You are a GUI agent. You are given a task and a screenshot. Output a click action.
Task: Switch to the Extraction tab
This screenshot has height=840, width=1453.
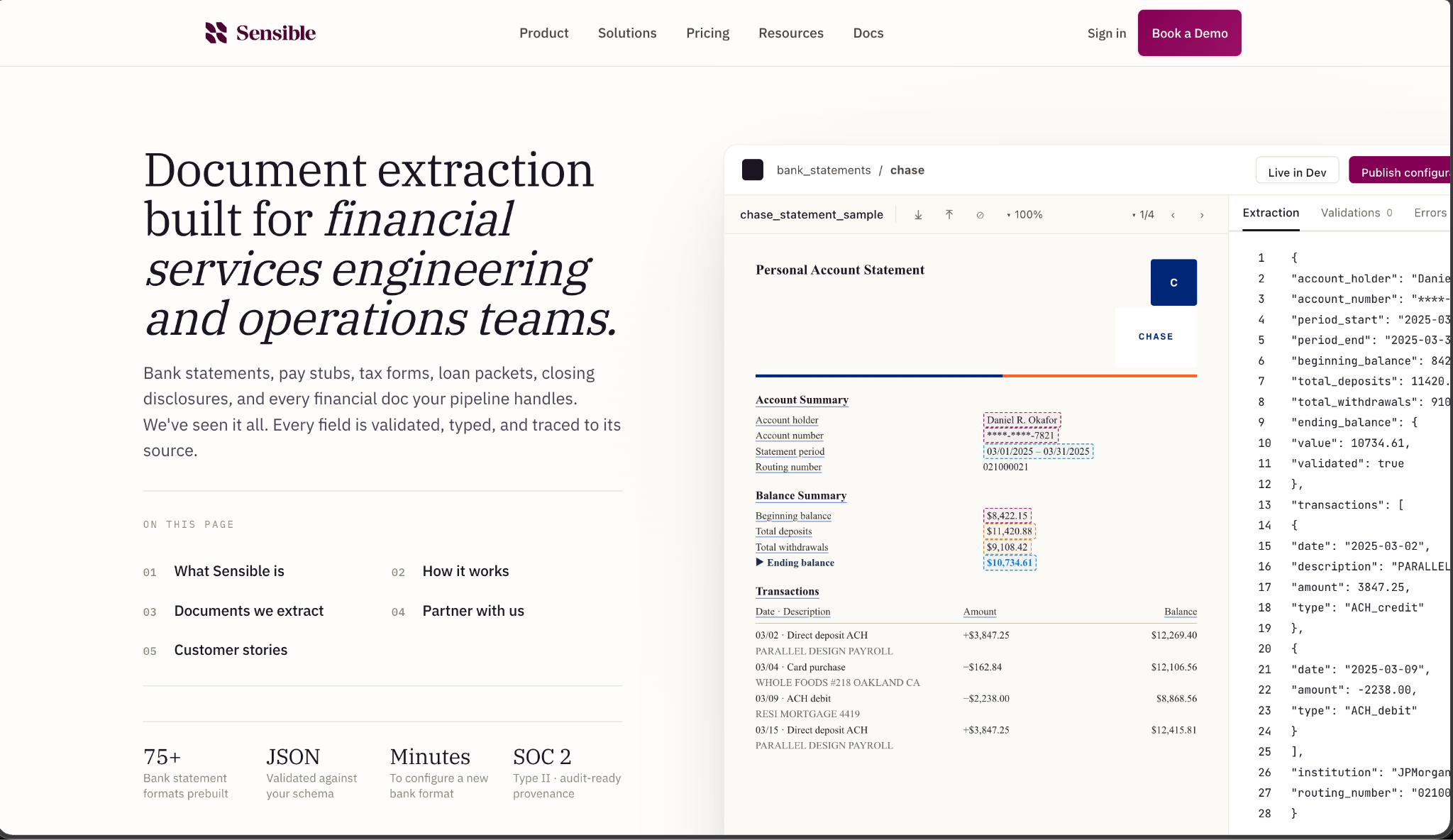coord(1271,213)
